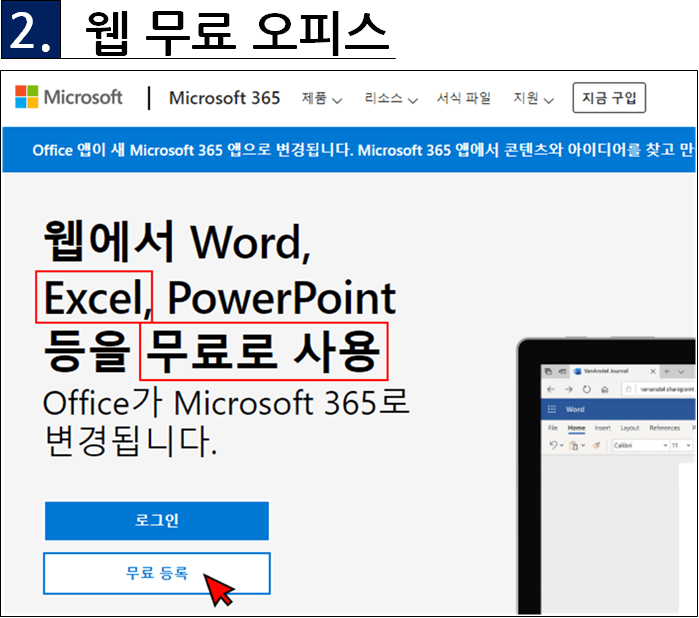
Task: Click the lock icon in tablet address bar
Action: pos(628,389)
